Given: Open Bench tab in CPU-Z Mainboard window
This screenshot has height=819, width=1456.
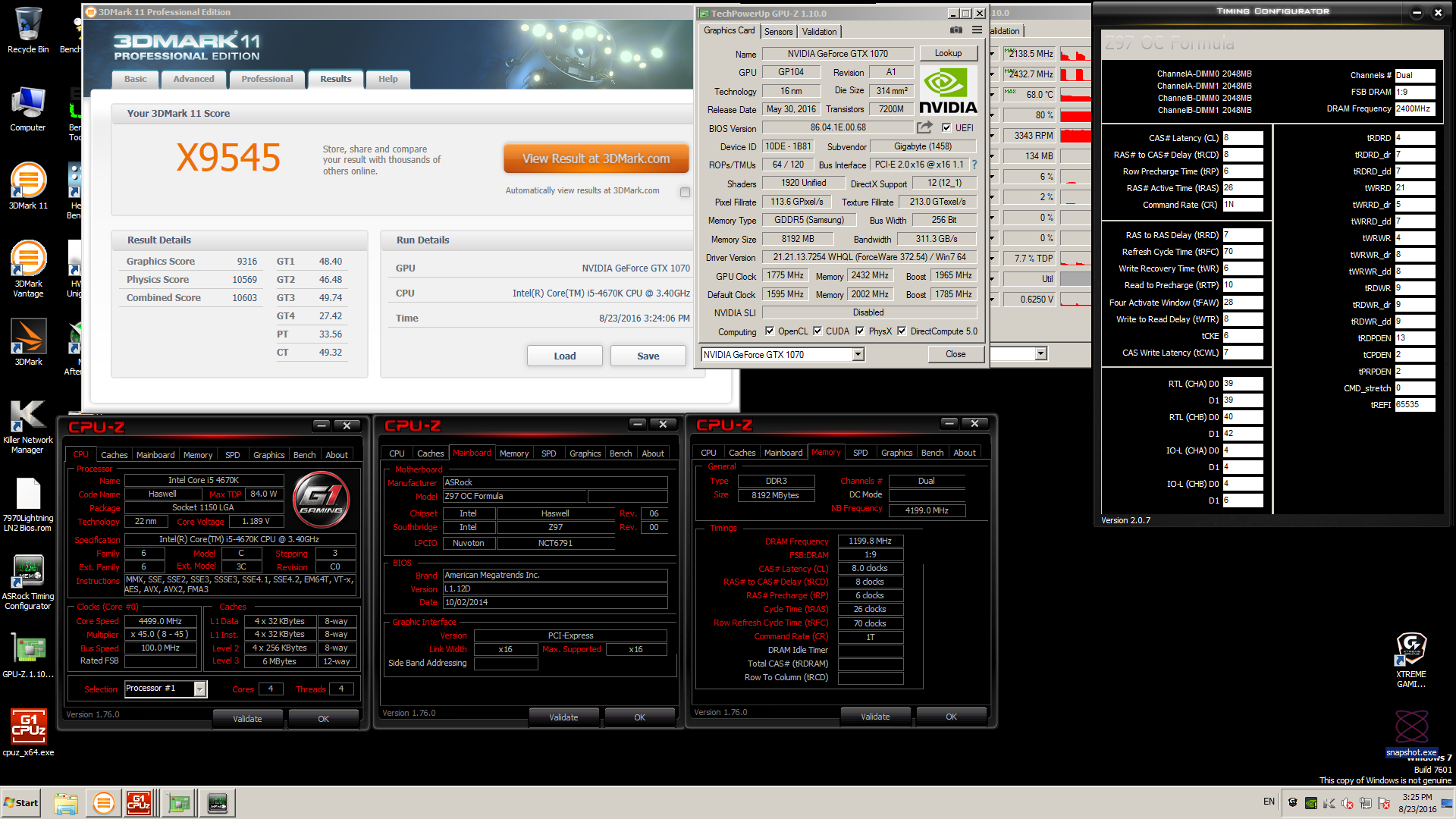Looking at the screenshot, I should click(620, 453).
